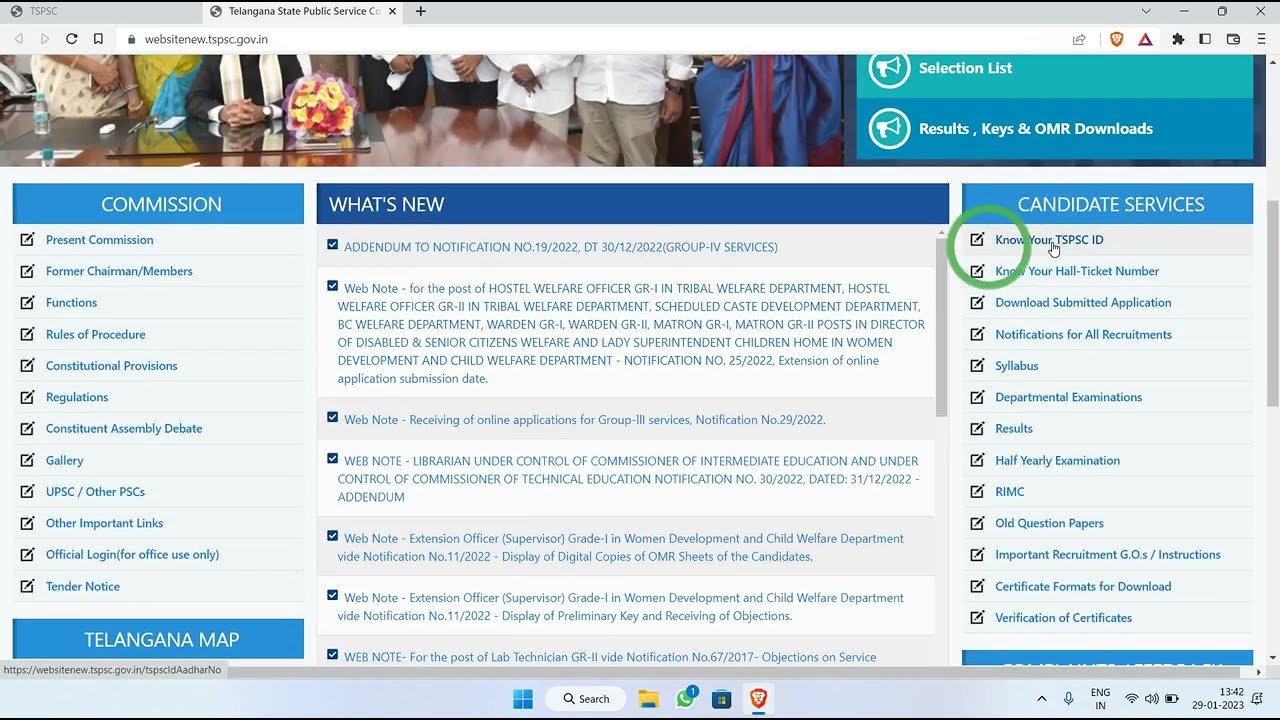Open Important Recruitment G.O.s / Instructions link

[x=1107, y=554]
